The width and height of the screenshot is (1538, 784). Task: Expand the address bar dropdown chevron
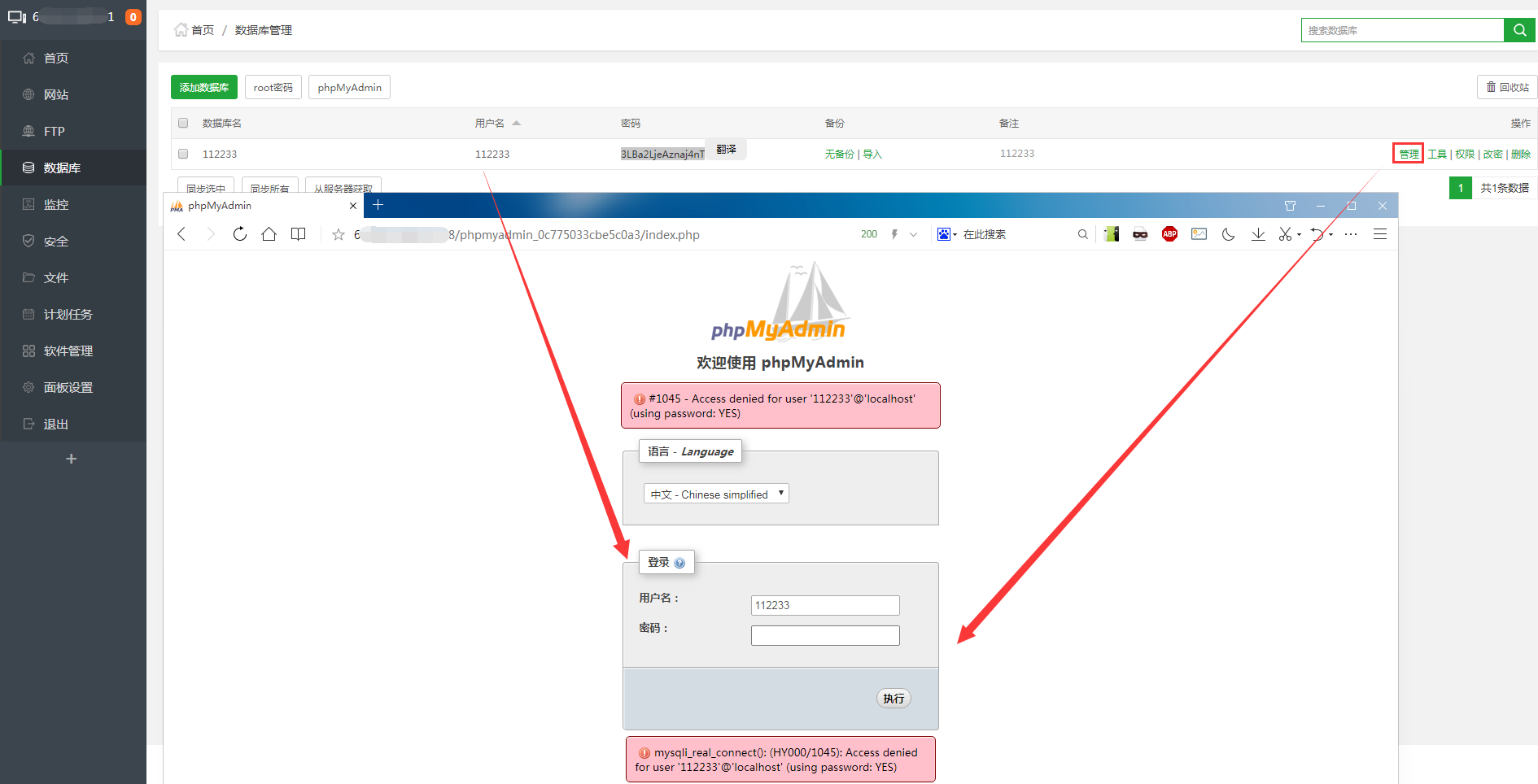pyautogui.click(x=913, y=234)
